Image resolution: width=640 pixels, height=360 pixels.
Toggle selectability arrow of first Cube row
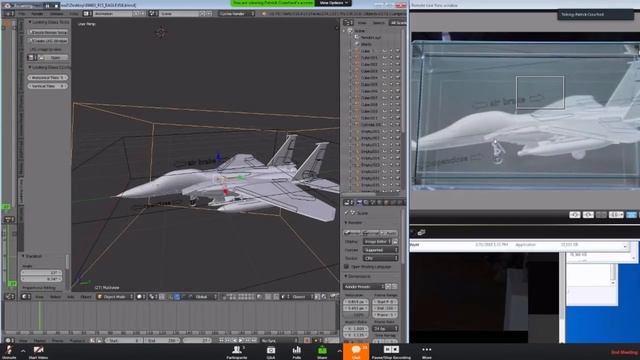pos(391,51)
